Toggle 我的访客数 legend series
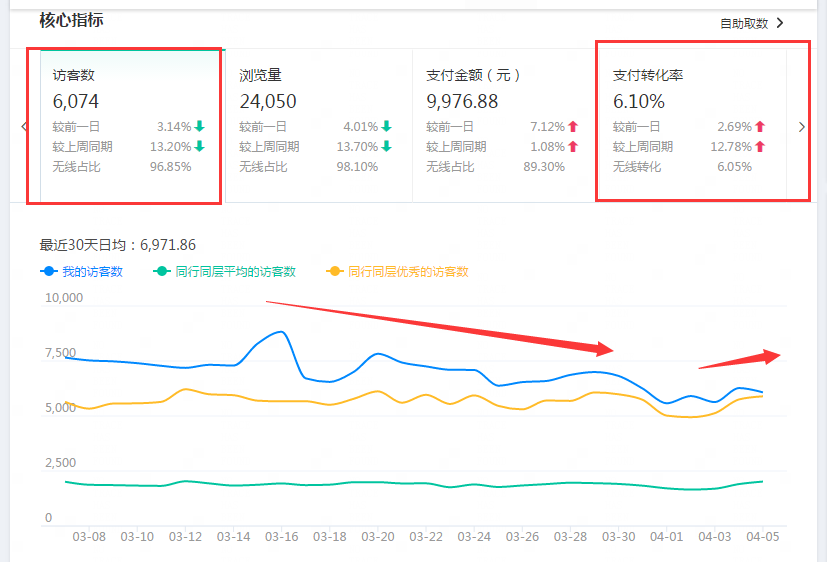This screenshot has height=562, width=827. point(82,272)
